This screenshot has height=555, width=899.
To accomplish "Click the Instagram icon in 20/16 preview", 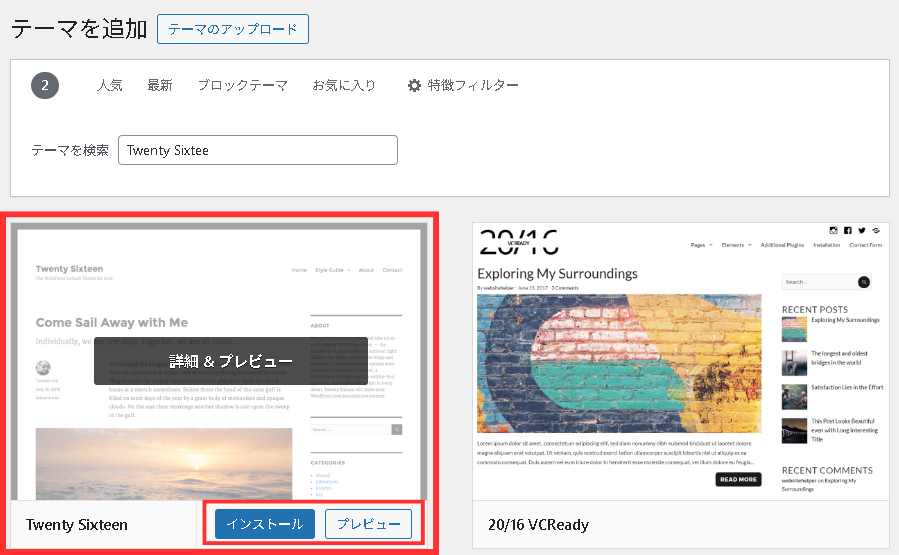I will (x=832, y=230).
